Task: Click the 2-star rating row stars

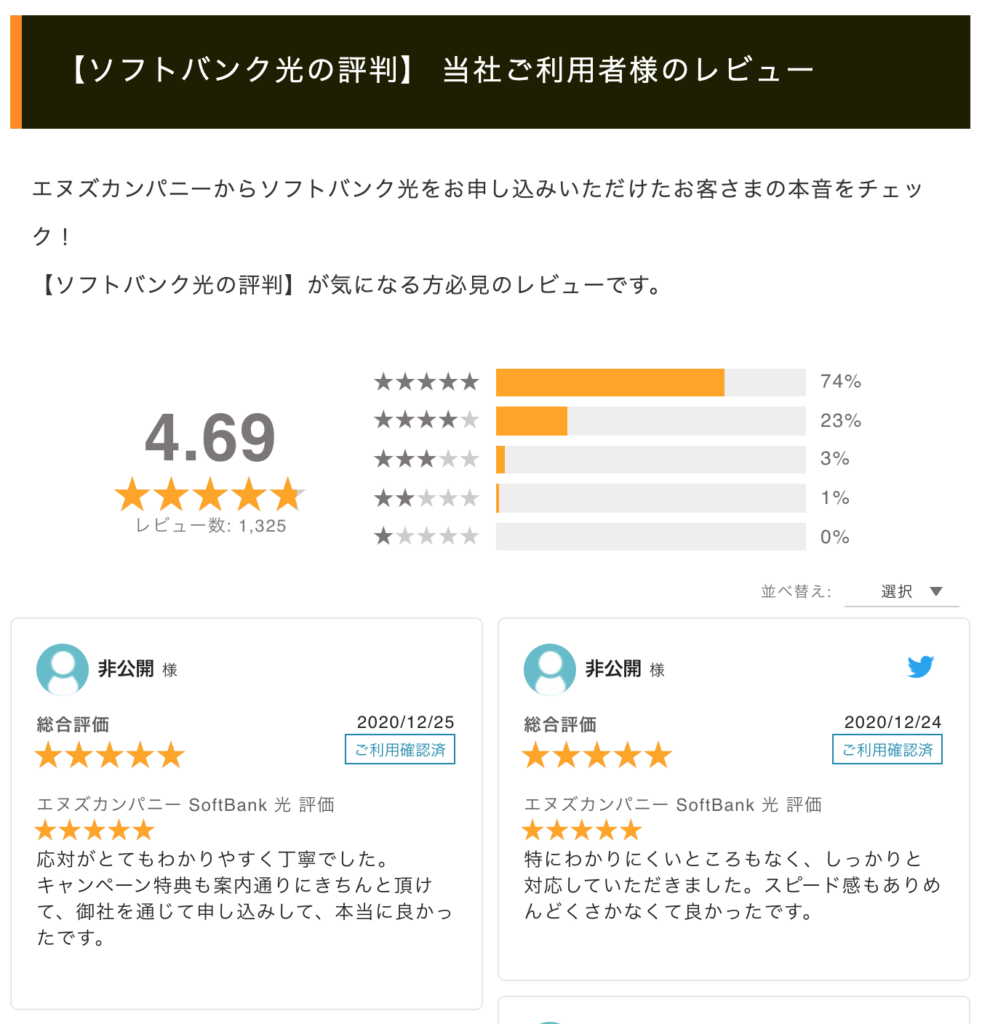Action: coord(427,498)
